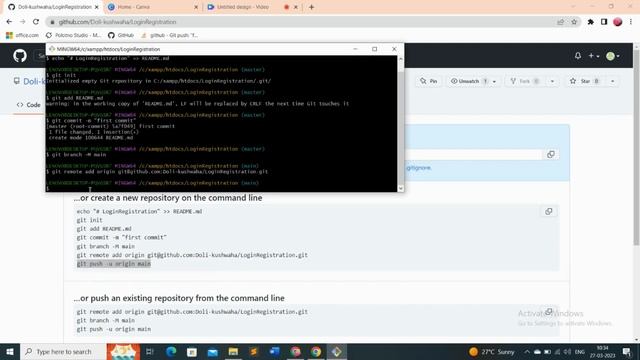Open the office.com bookmark

tap(22, 36)
